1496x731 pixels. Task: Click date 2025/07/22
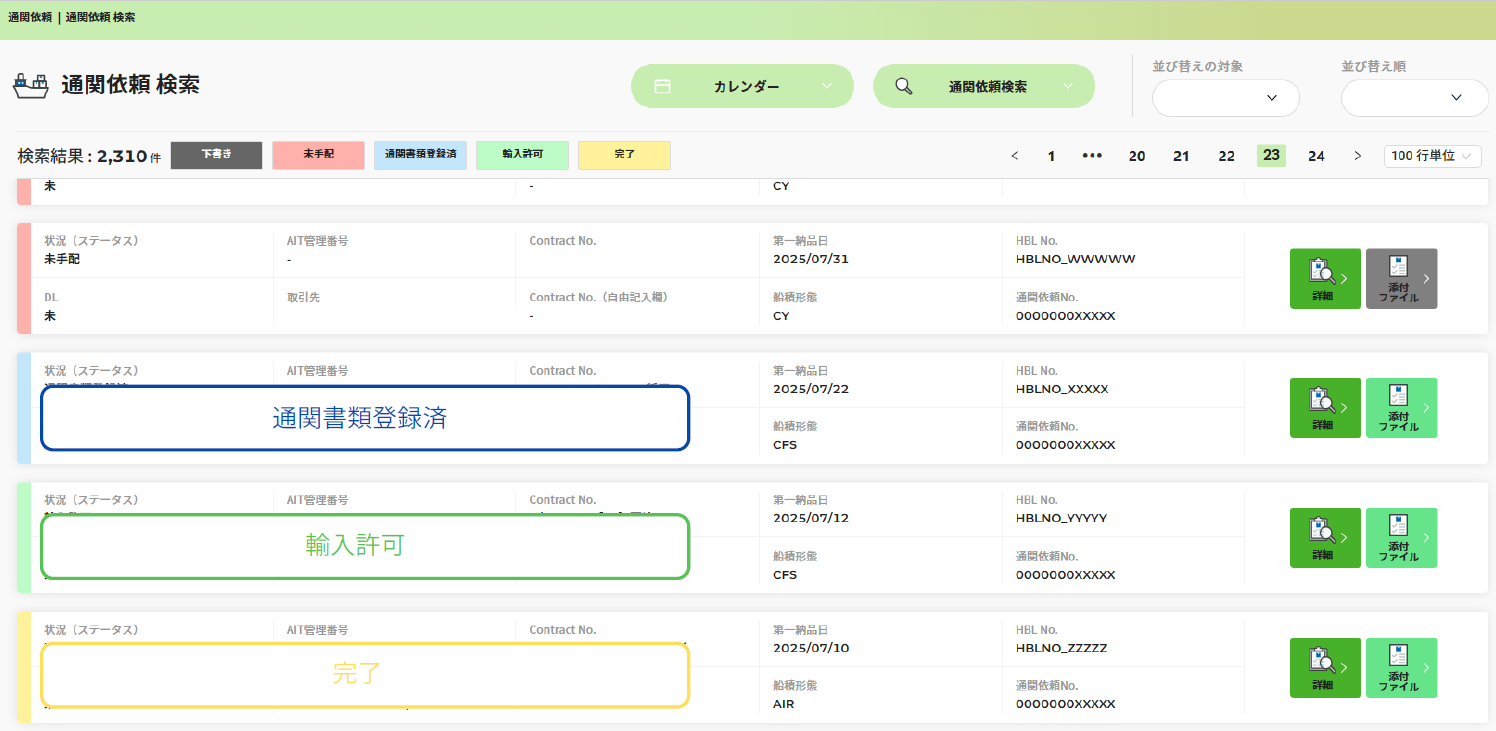point(811,389)
